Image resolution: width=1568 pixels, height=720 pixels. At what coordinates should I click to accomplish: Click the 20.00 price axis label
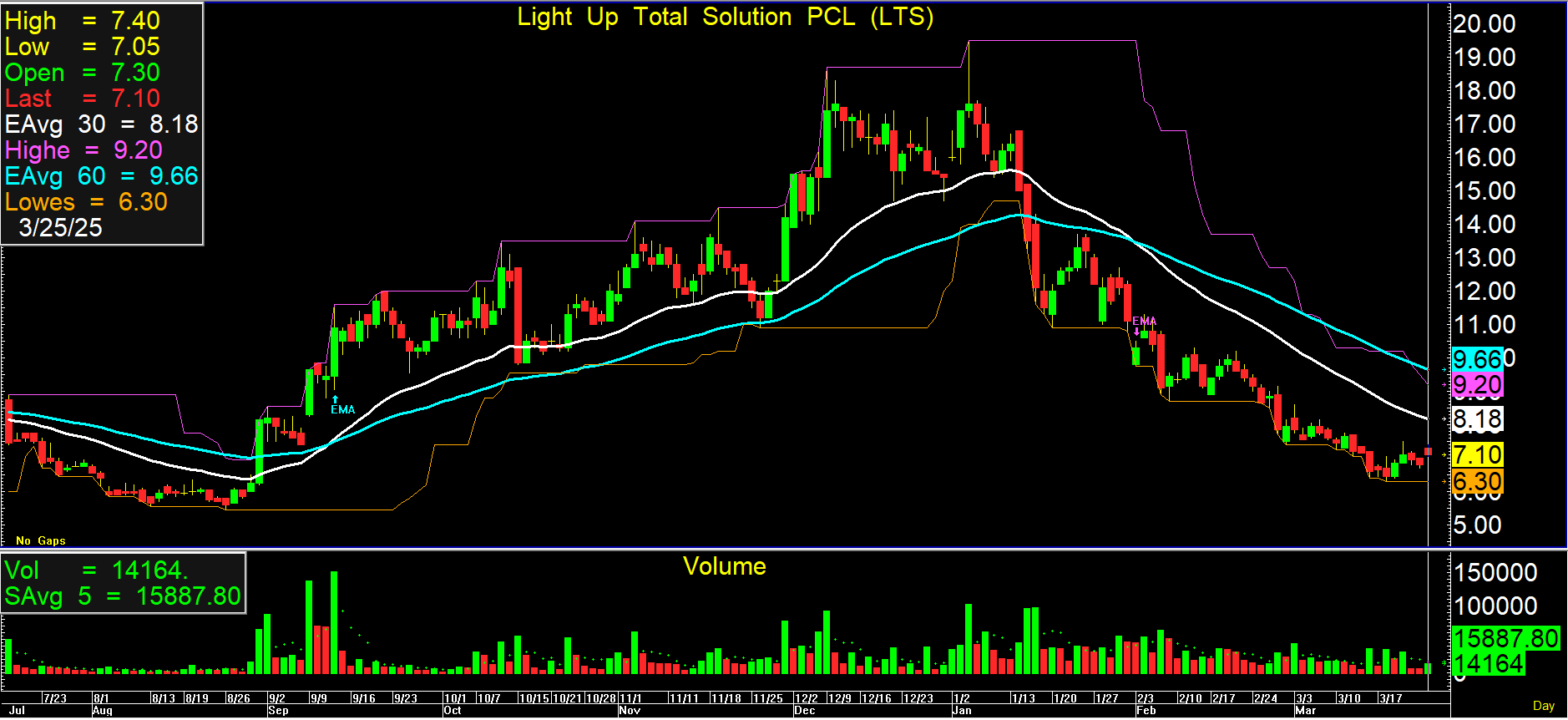tap(1485, 23)
